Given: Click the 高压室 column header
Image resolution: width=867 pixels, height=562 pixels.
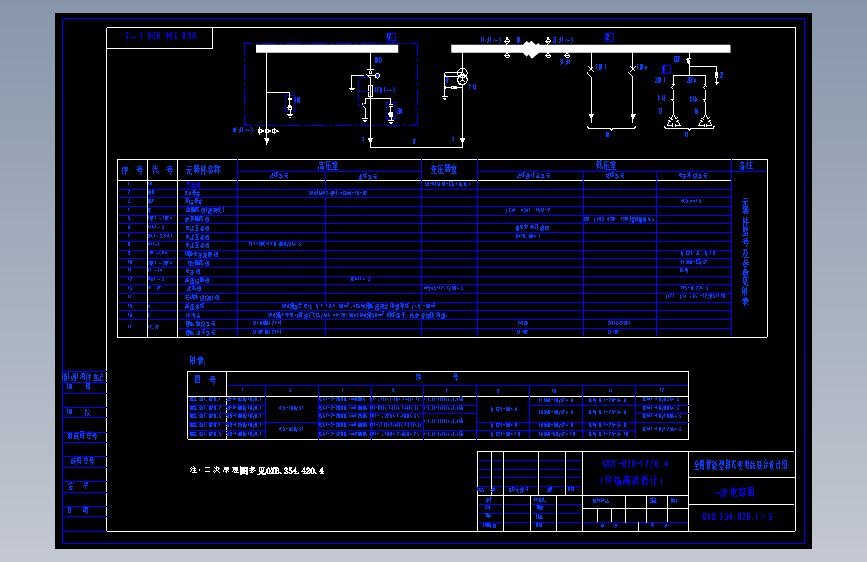Looking at the screenshot, I should [328, 165].
